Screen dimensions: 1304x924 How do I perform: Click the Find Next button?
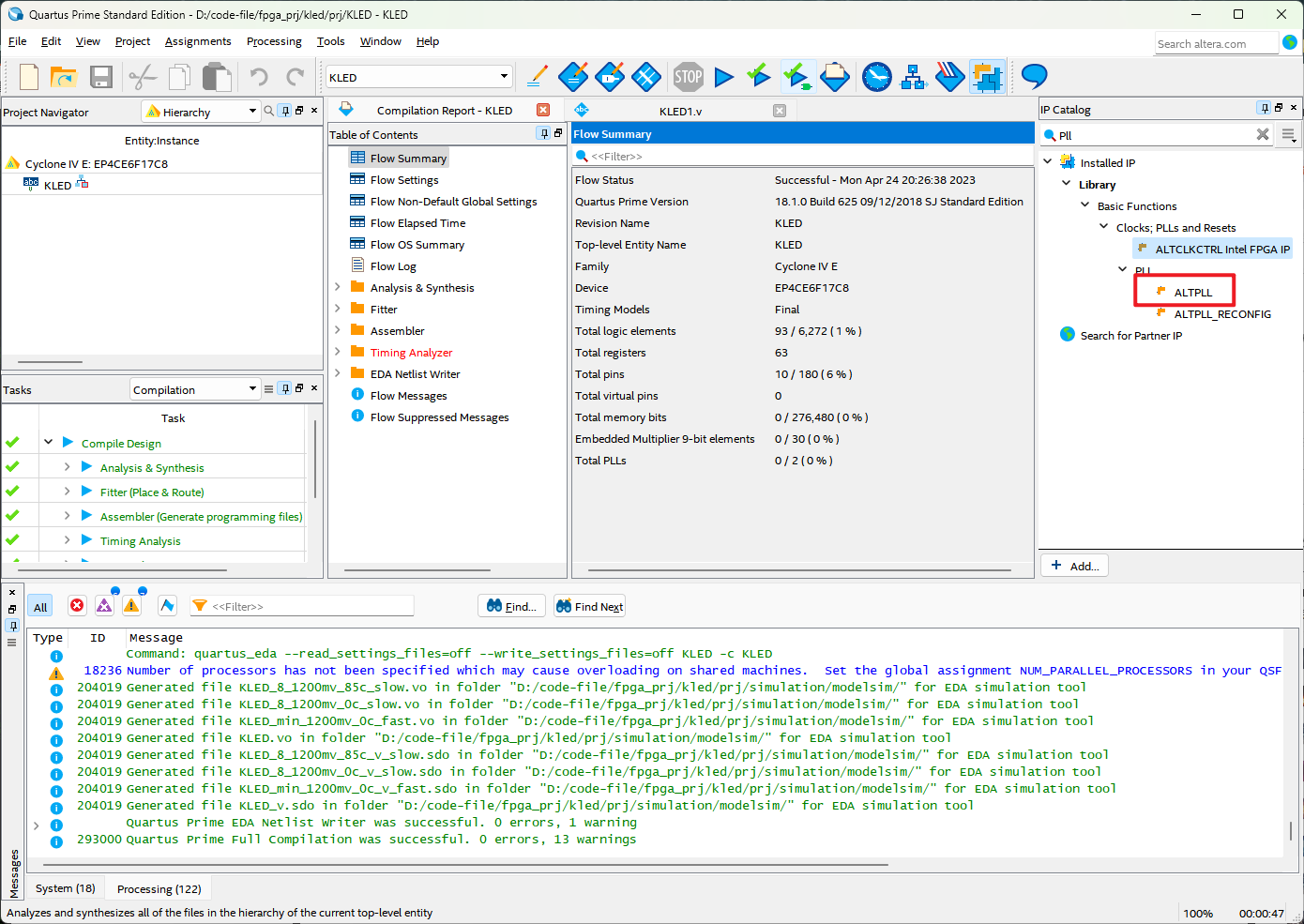coord(589,606)
